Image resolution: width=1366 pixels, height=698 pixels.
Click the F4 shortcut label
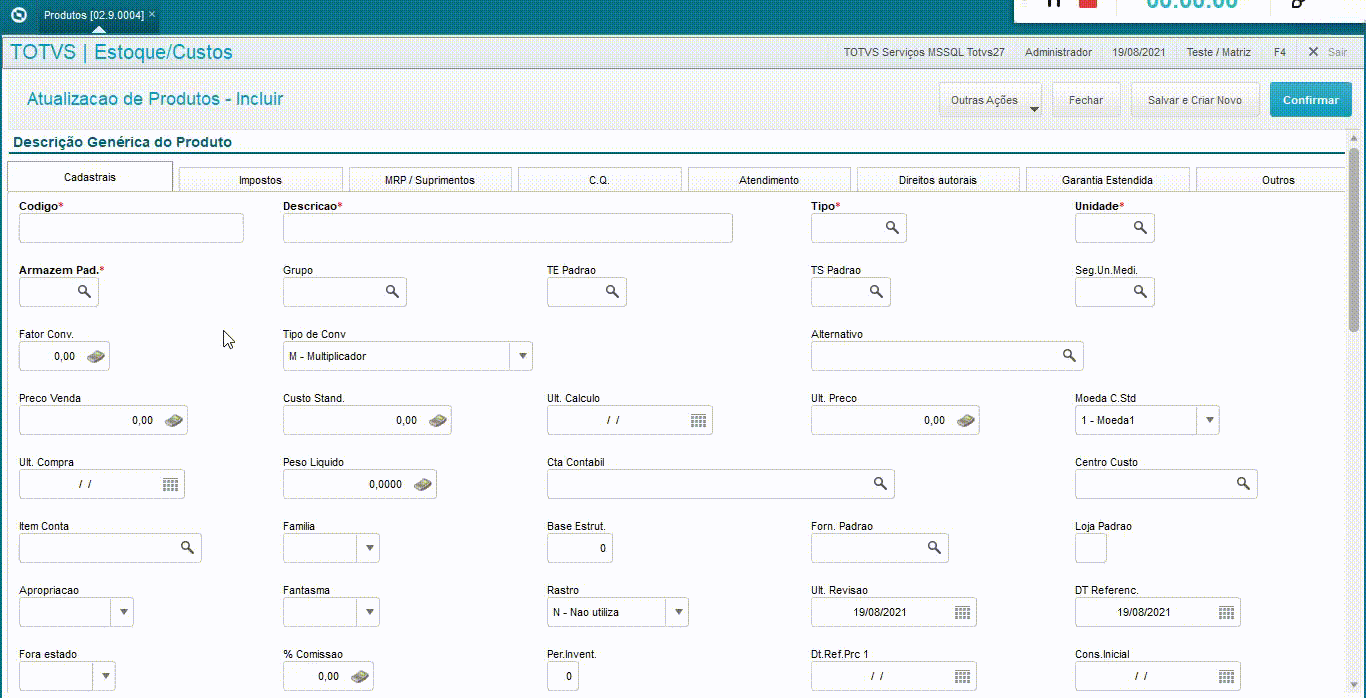point(1280,52)
